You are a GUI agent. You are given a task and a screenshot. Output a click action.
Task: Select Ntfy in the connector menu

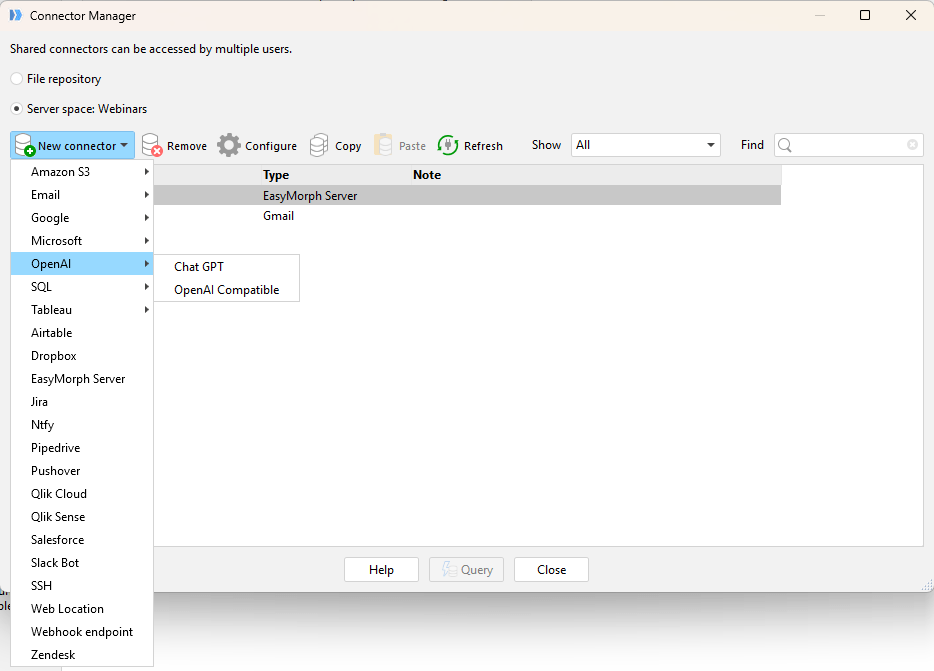(x=82, y=425)
